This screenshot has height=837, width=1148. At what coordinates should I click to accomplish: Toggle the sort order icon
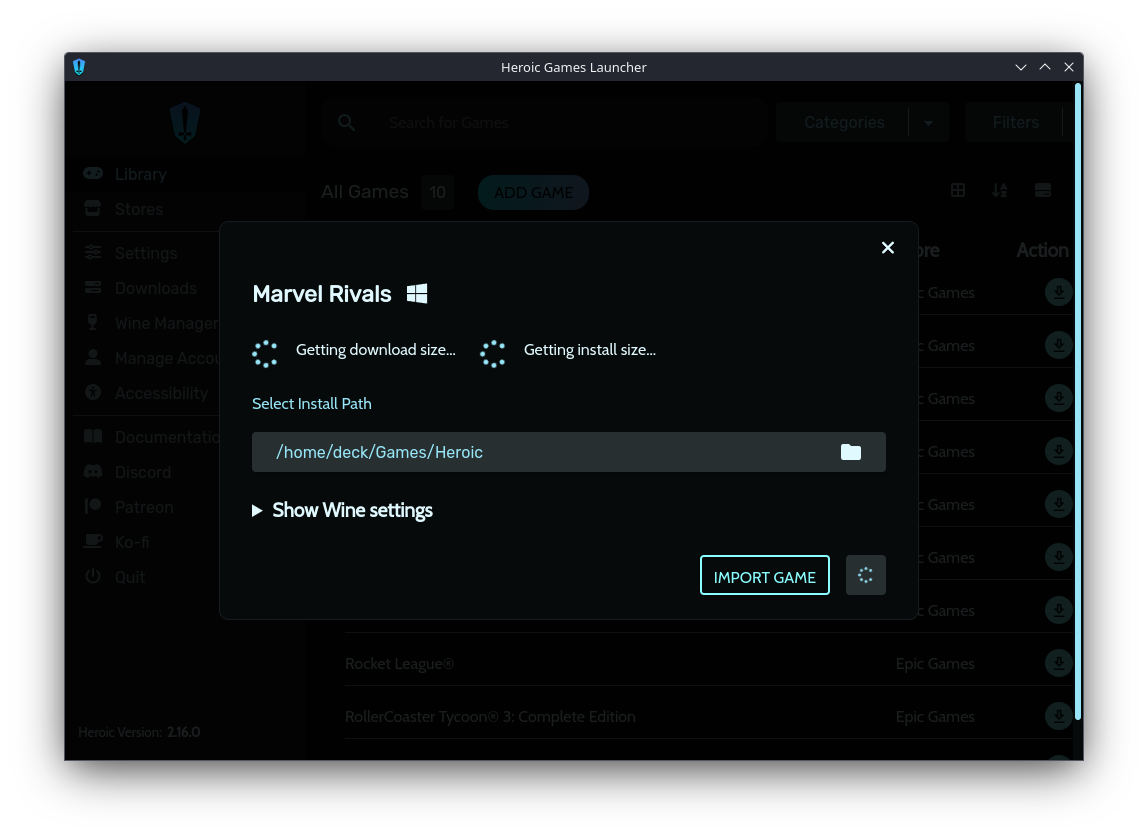(x=999, y=190)
